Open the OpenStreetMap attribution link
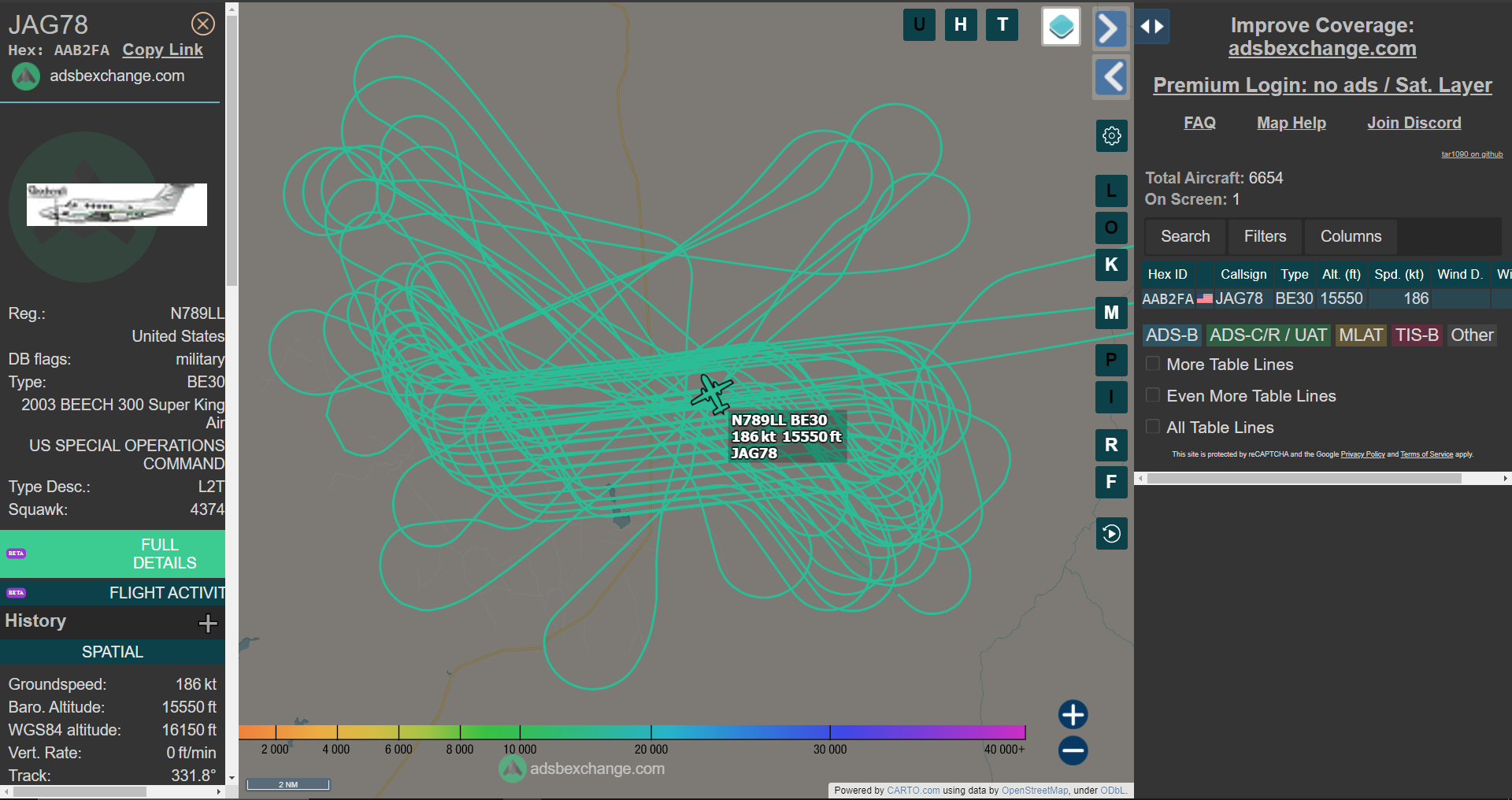 (x=1035, y=791)
